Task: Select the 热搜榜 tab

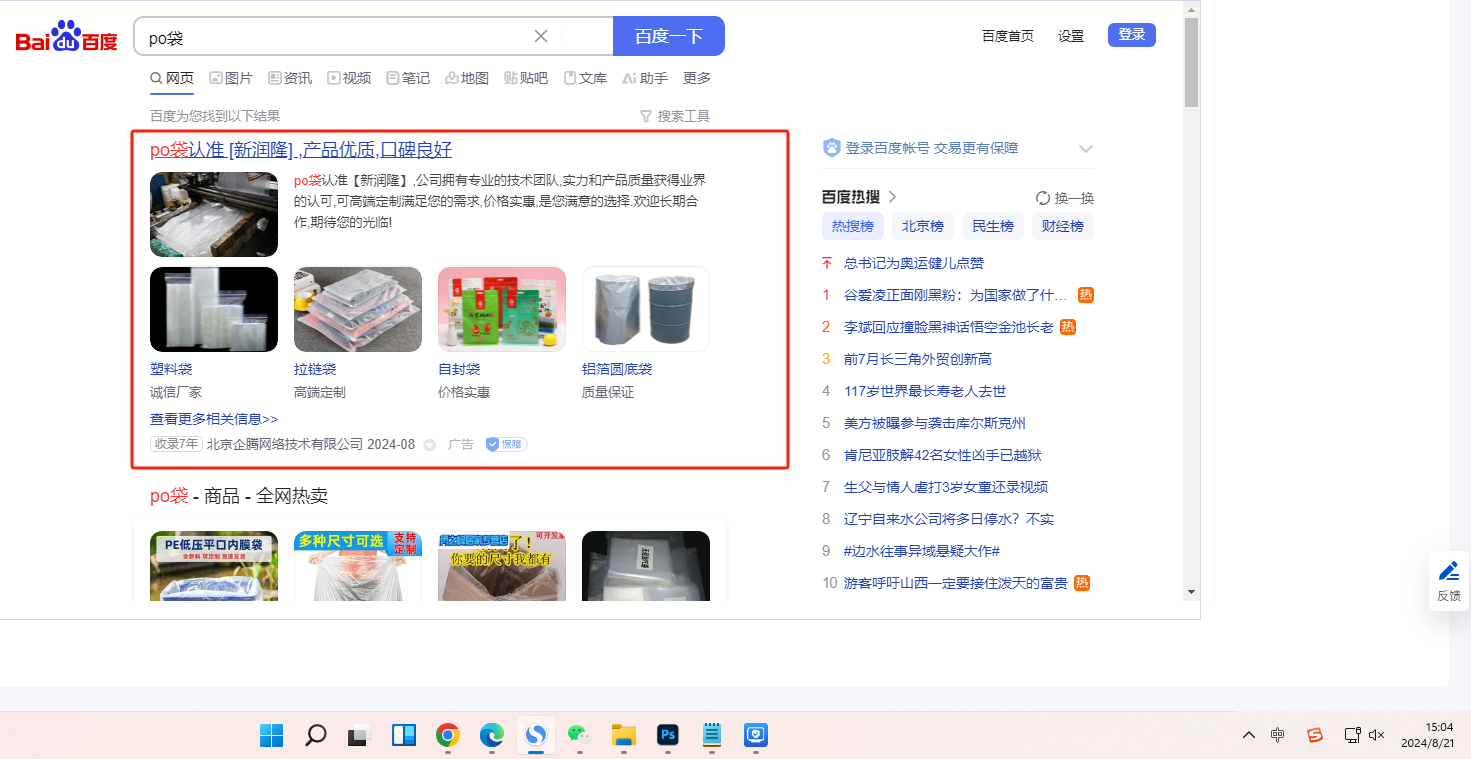Action: point(853,226)
